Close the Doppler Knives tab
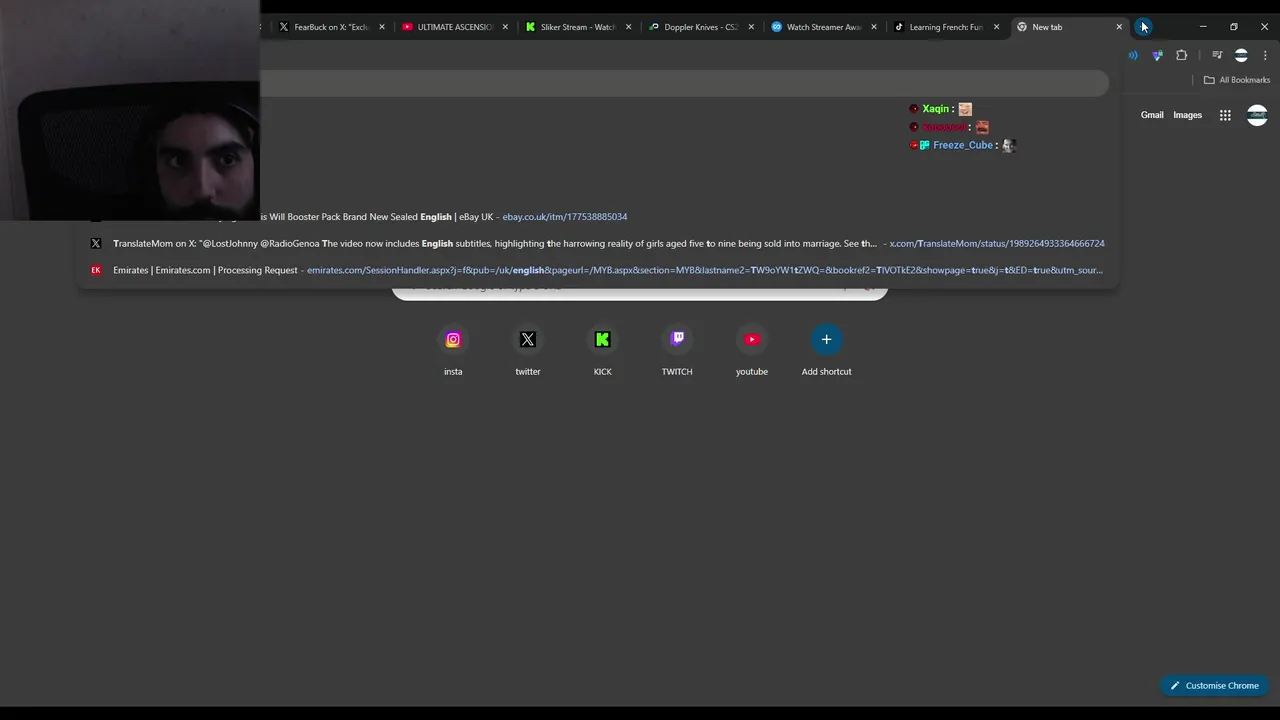Viewport: 1280px width, 720px height. click(x=751, y=27)
